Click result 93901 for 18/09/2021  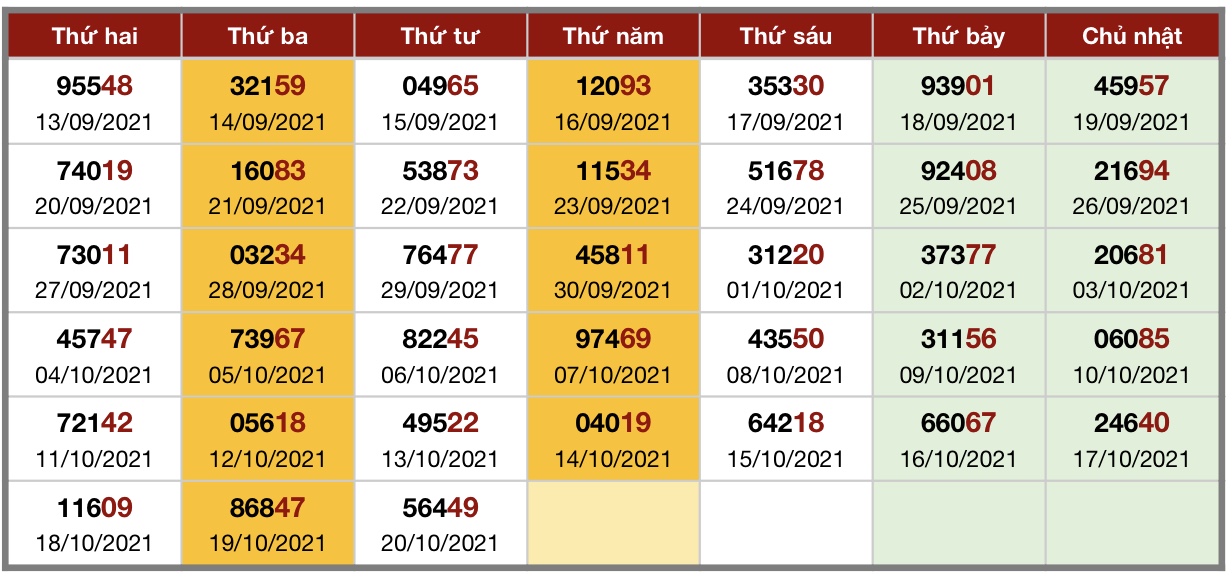pos(959,102)
